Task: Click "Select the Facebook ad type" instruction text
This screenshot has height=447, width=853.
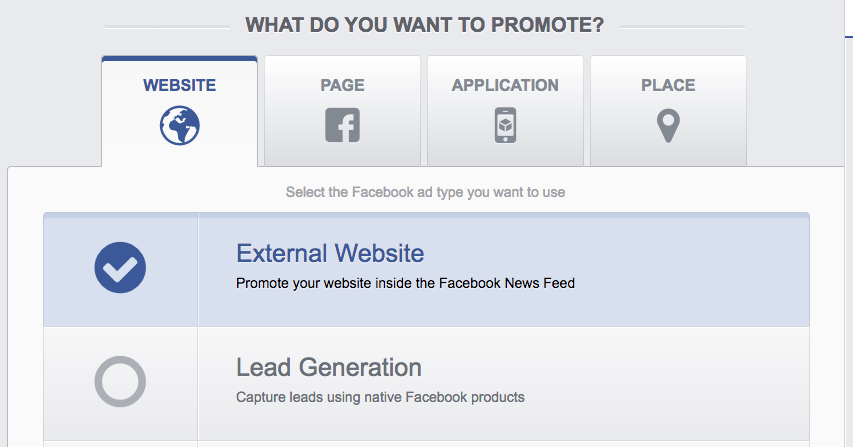Action: (x=425, y=192)
